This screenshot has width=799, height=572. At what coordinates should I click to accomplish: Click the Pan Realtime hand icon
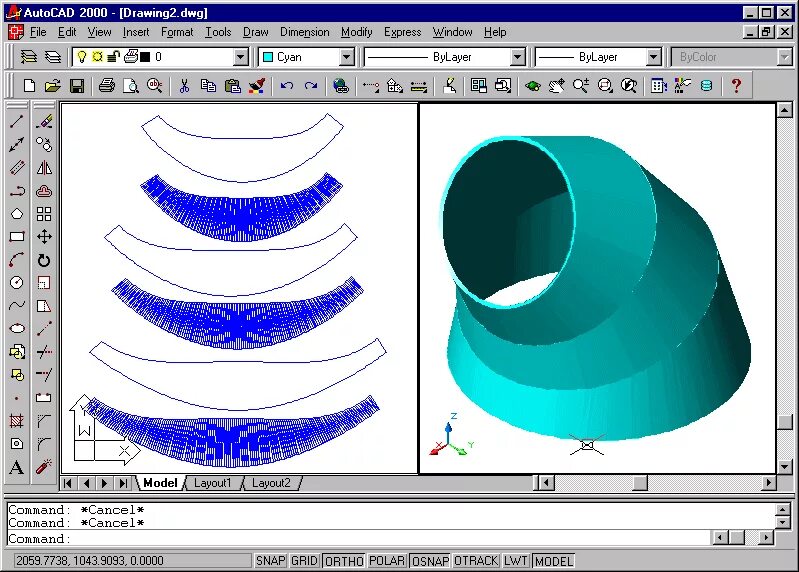coord(556,86)
